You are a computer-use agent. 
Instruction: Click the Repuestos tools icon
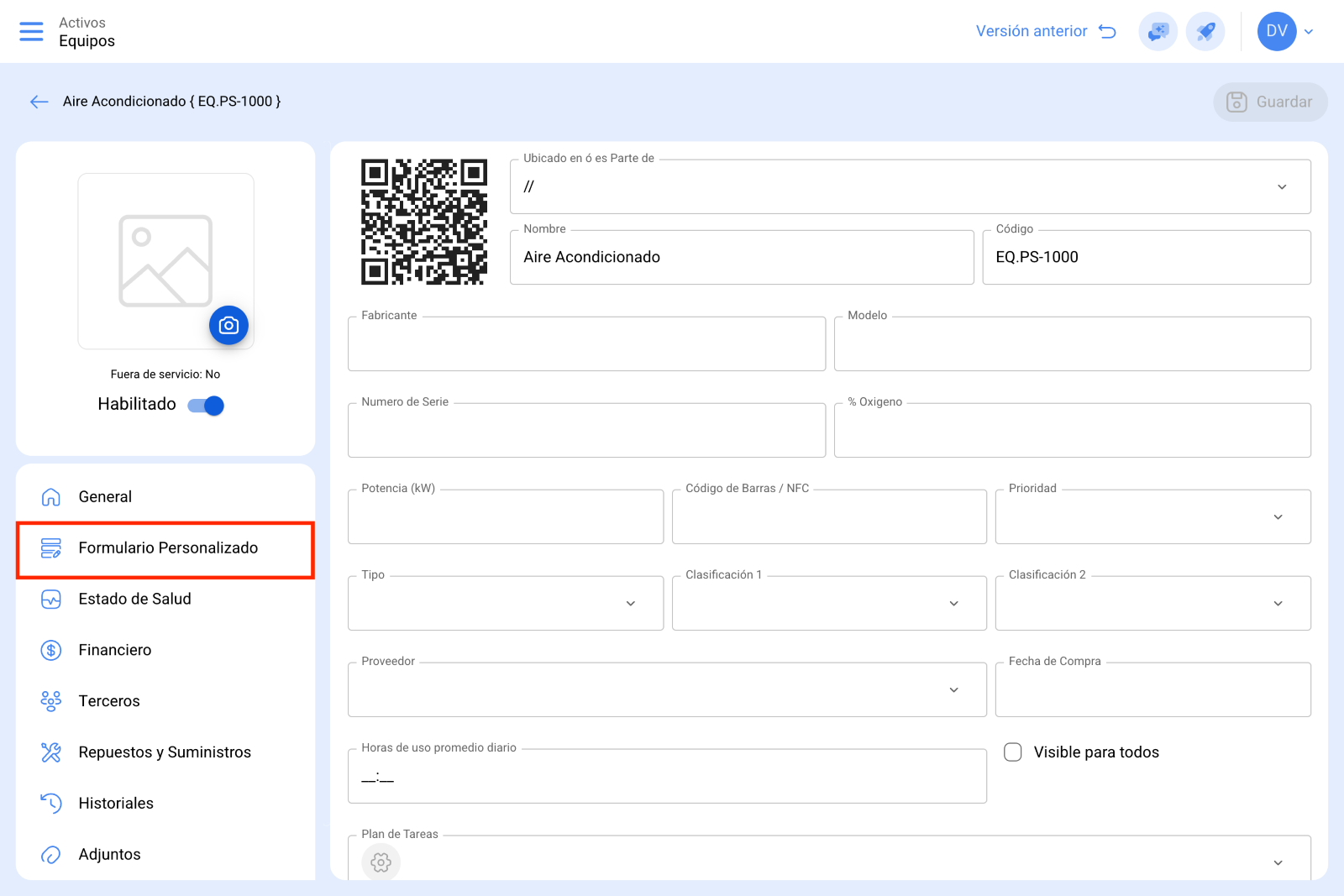[51, 752]
